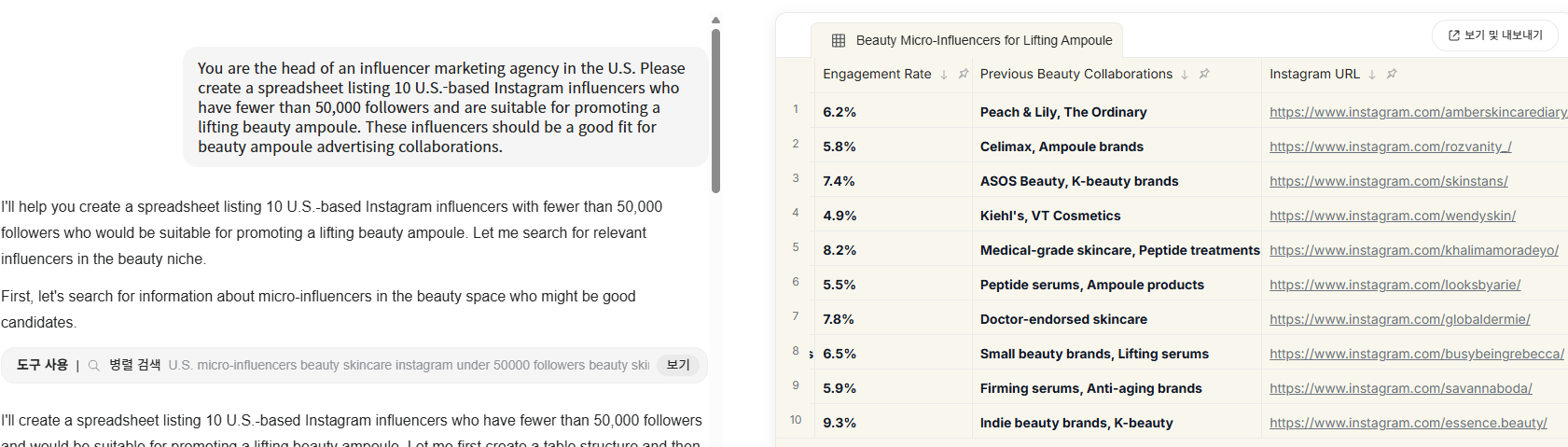This screenshot has width=1568, height=447.
Task: Sort Previous Beauty Collaborations with the arrow
Action: pyautogui.click(x=1185, y=75)
